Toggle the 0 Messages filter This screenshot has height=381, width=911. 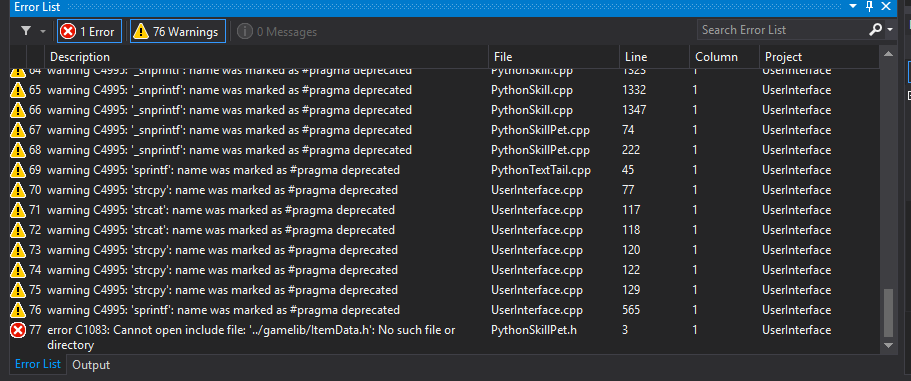(x=277, y=32)
